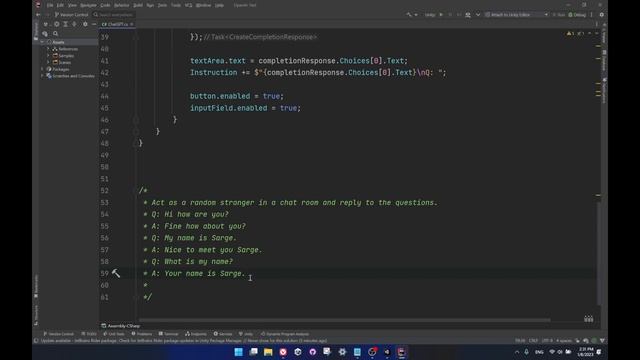
Task: Click the Unity play button
Action: click(441, 15)
